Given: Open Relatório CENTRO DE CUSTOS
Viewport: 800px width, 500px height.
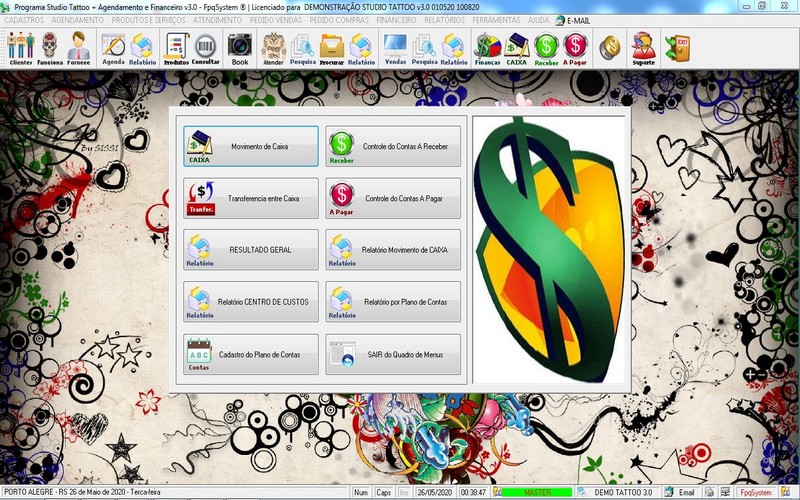Looking at the screenshot, I should 251,302.
